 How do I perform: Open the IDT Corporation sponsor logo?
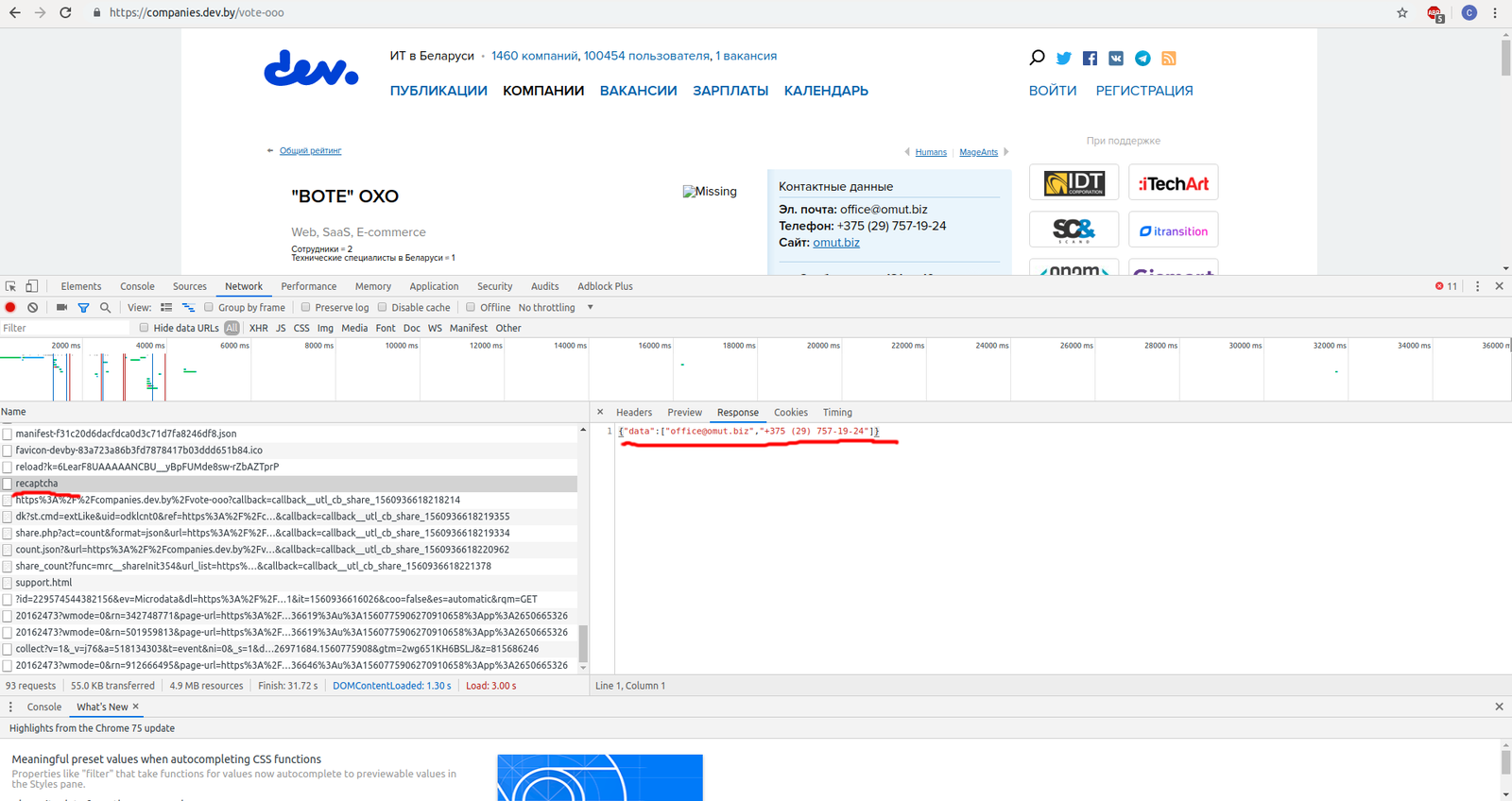coord(1074,183)
